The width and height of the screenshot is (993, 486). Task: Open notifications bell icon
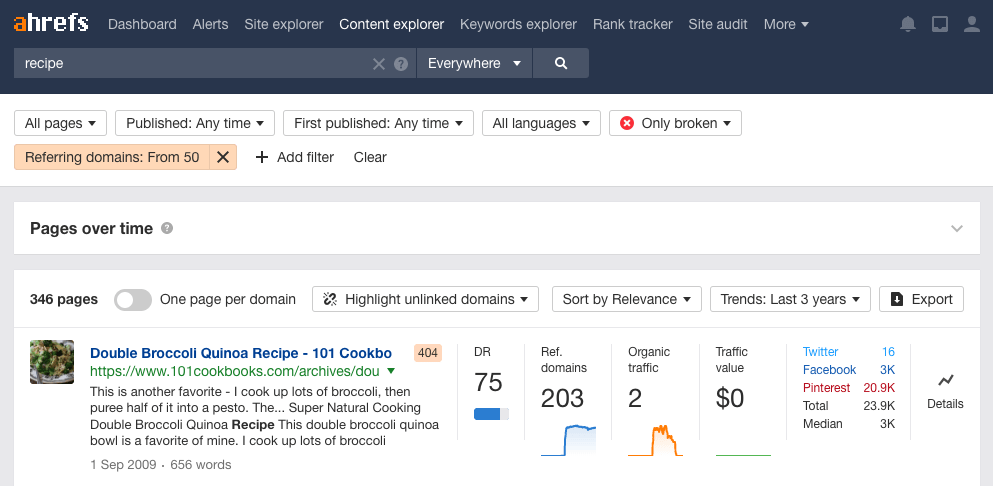(x=908, y=24)
